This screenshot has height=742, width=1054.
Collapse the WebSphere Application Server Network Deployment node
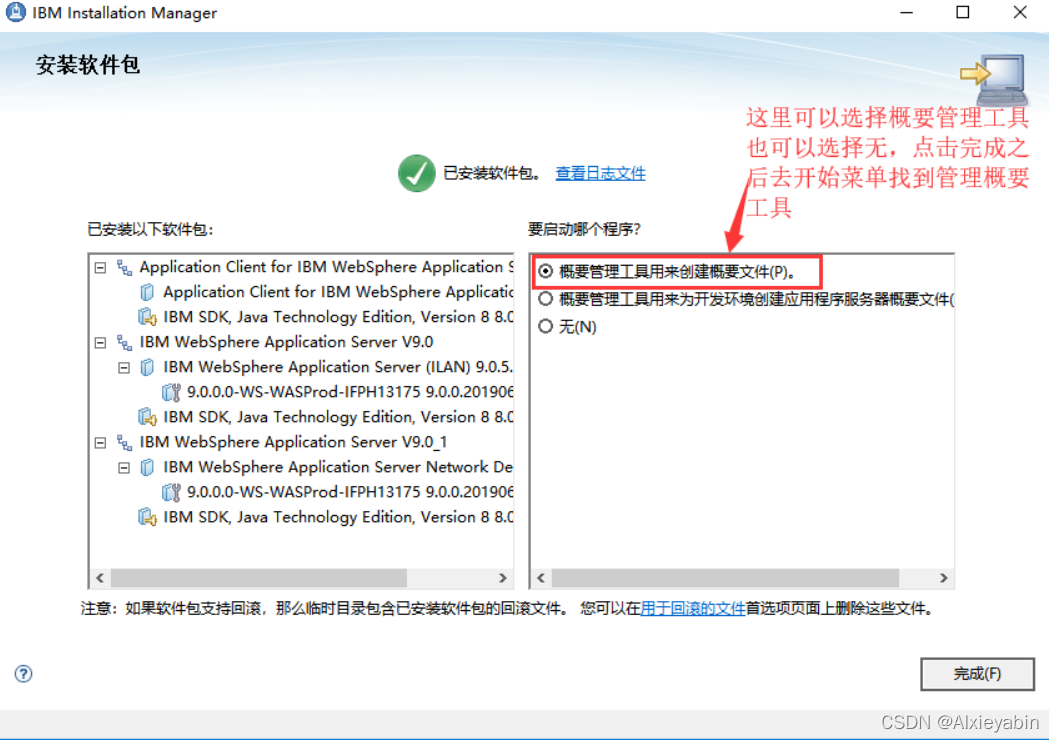pos(124,466)
